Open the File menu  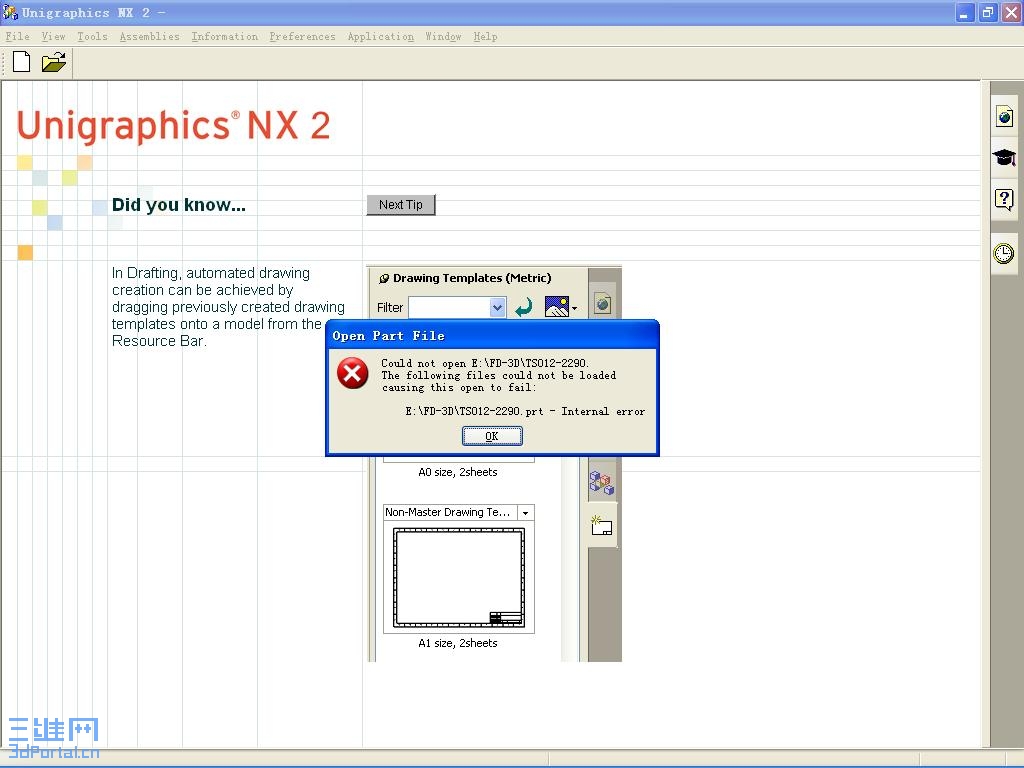click(18, 37)
